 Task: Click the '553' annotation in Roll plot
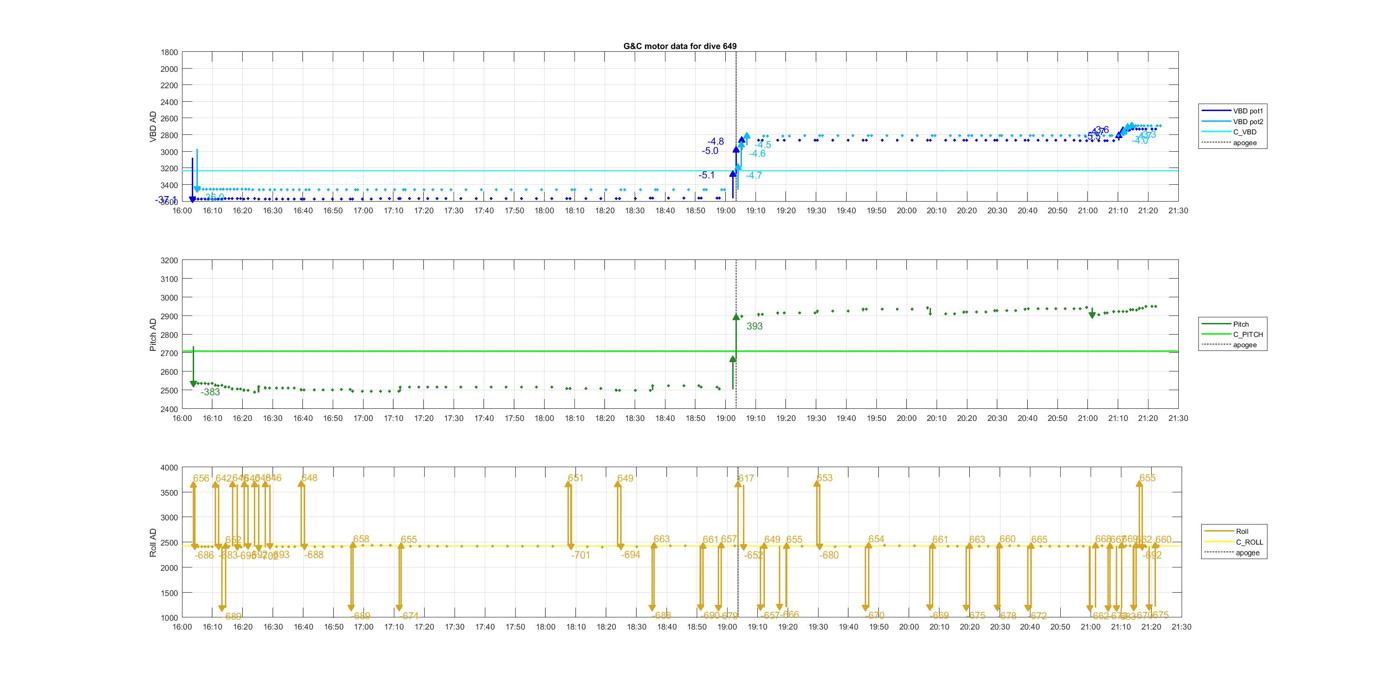click(824, 479)
